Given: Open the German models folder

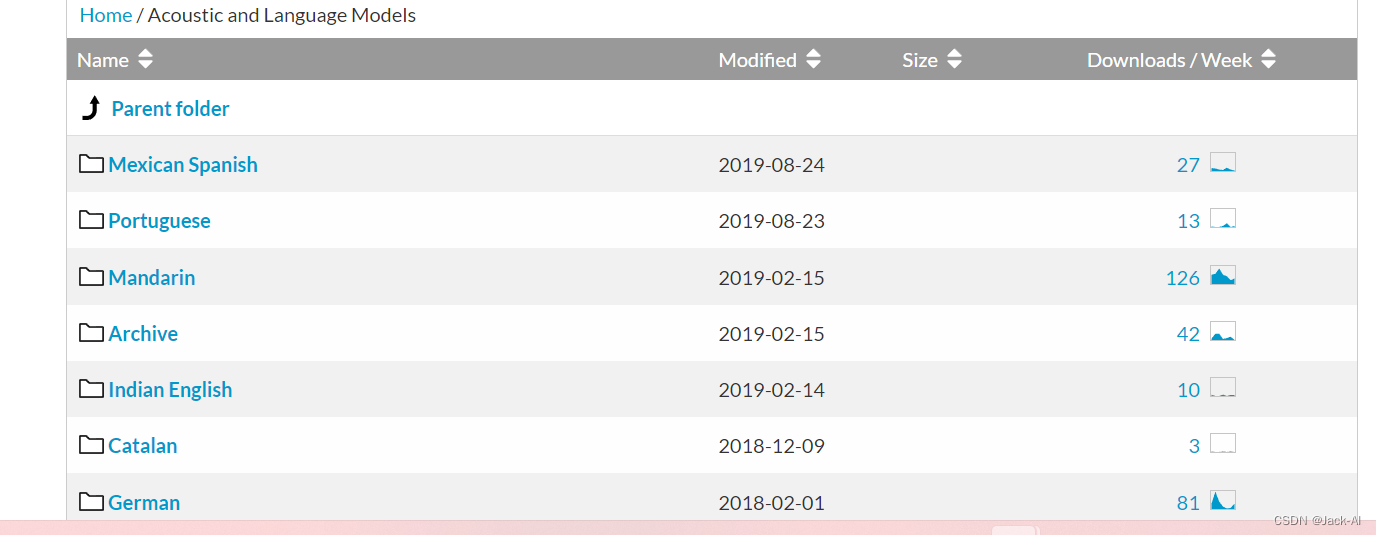Looking at the screenshot, I should click(x=144, y=503).
